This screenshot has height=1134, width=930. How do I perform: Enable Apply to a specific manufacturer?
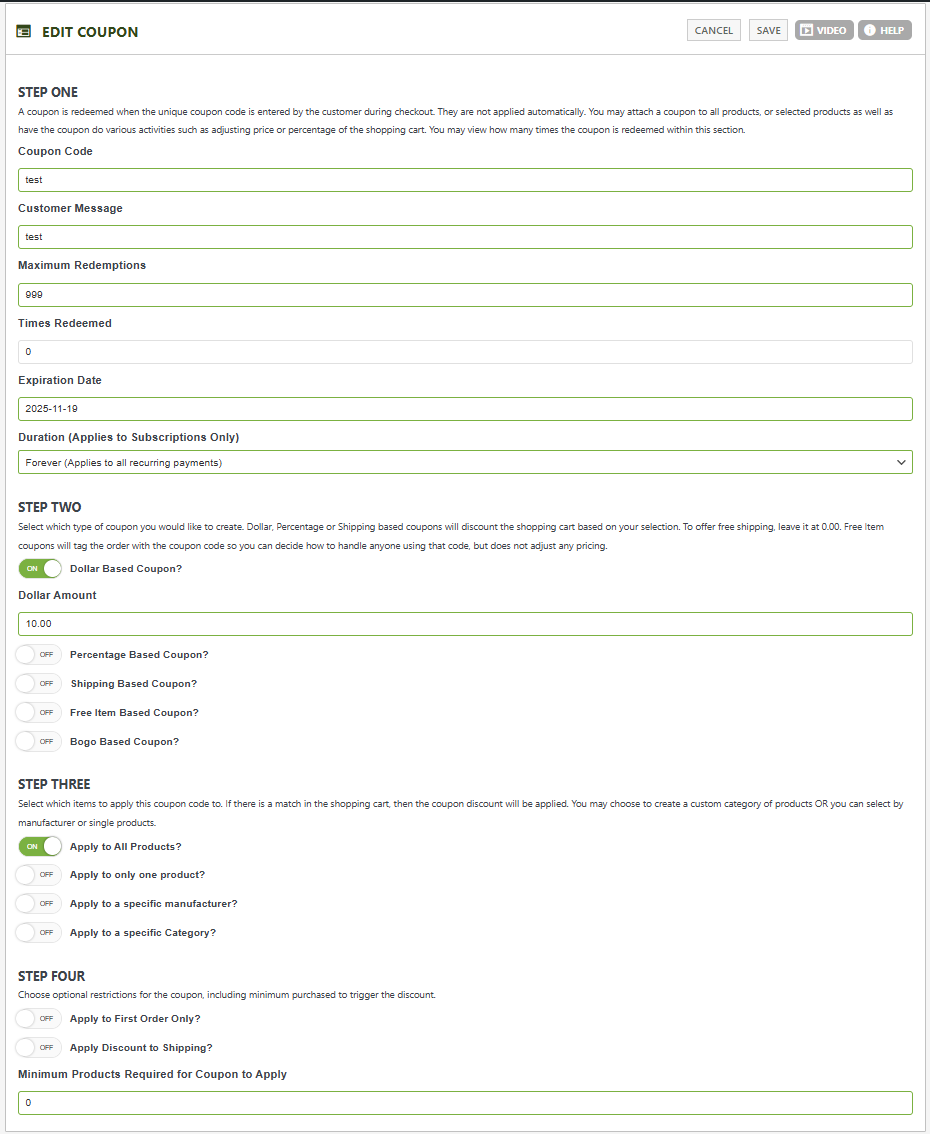[x=40, y=904]
